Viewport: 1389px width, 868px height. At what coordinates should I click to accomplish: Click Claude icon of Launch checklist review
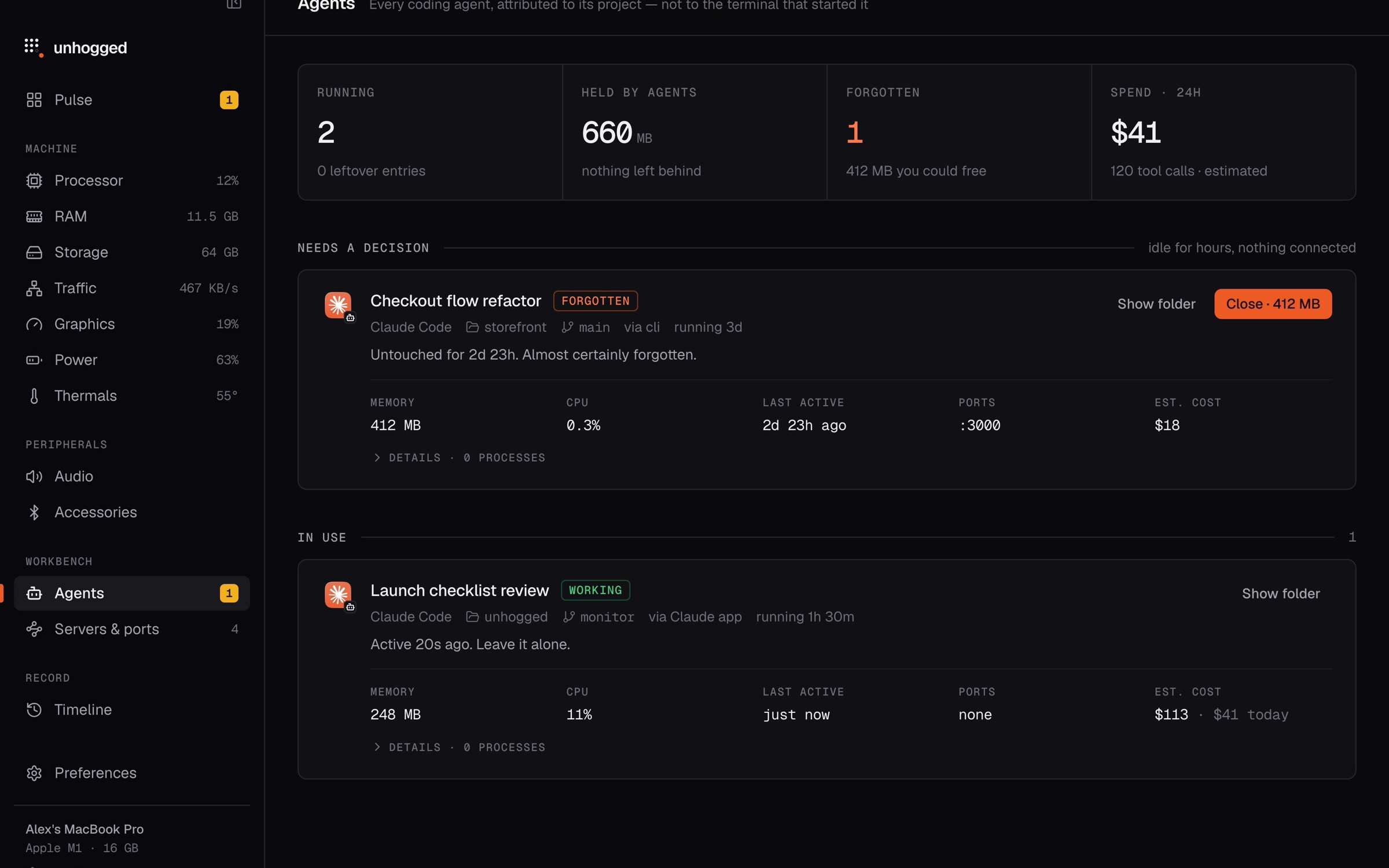[338, 594]
